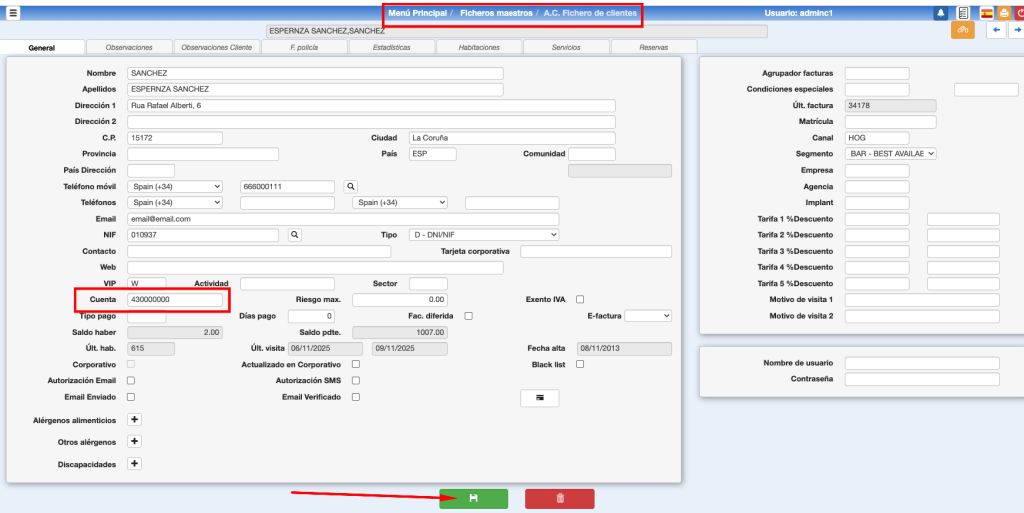Open the hamburger menu at top left
The image size is (1024, 513).
13,13
